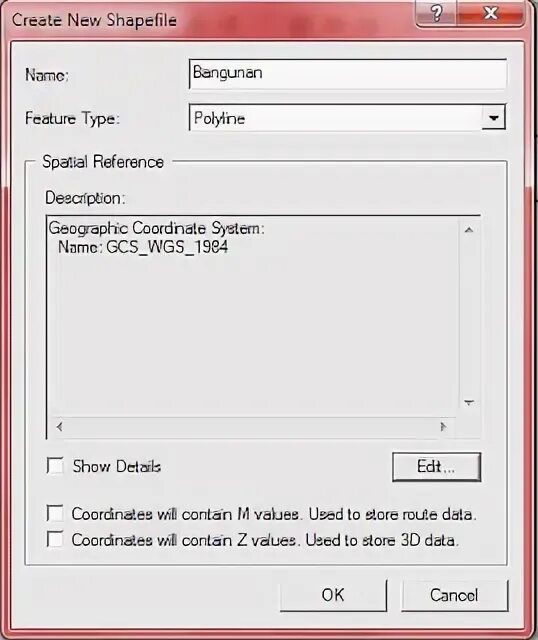Close the Create New Shapefile dialog
Screen dimensions: 538x640
490,13
